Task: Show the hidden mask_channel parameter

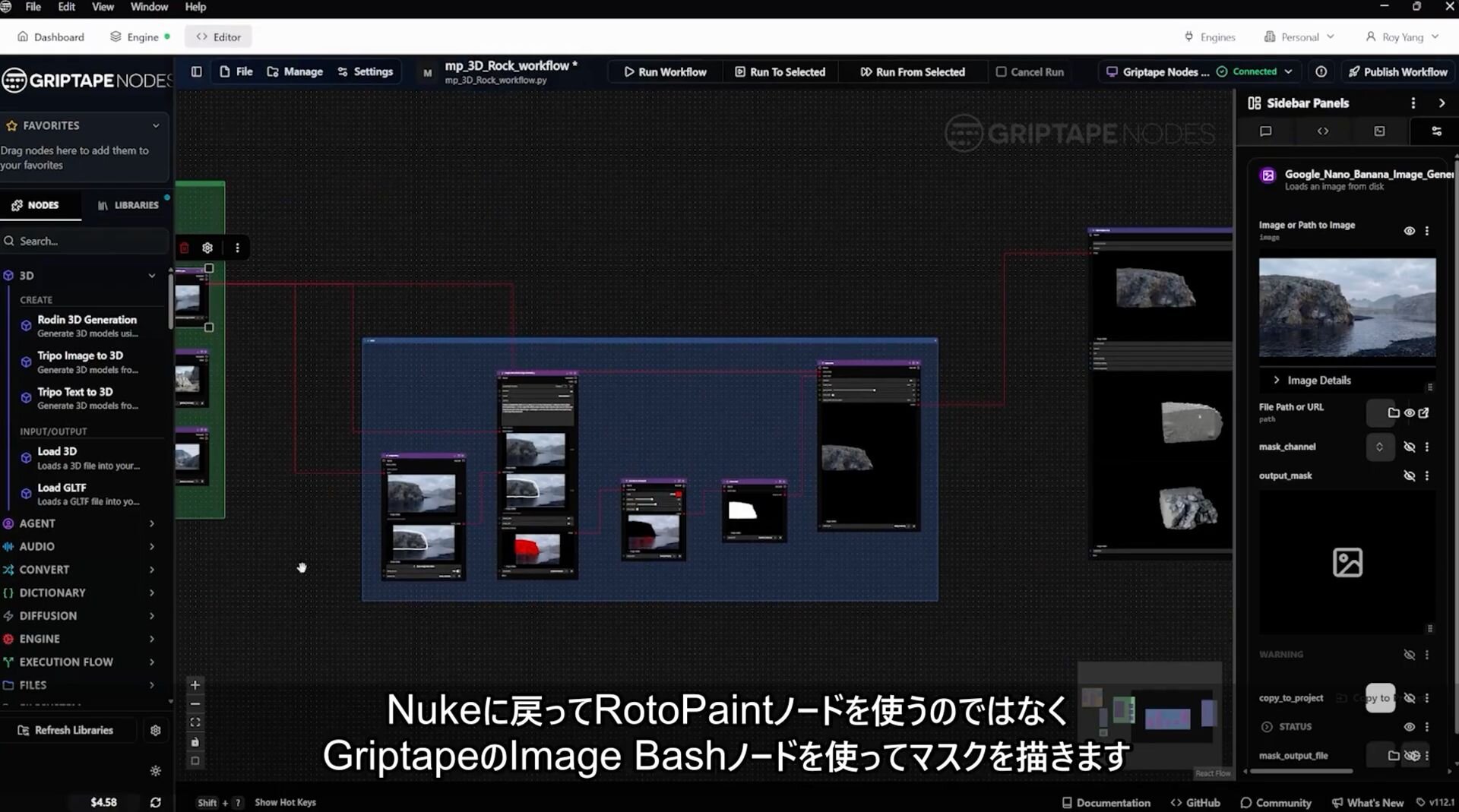Action: click(x=1410, y=447)
